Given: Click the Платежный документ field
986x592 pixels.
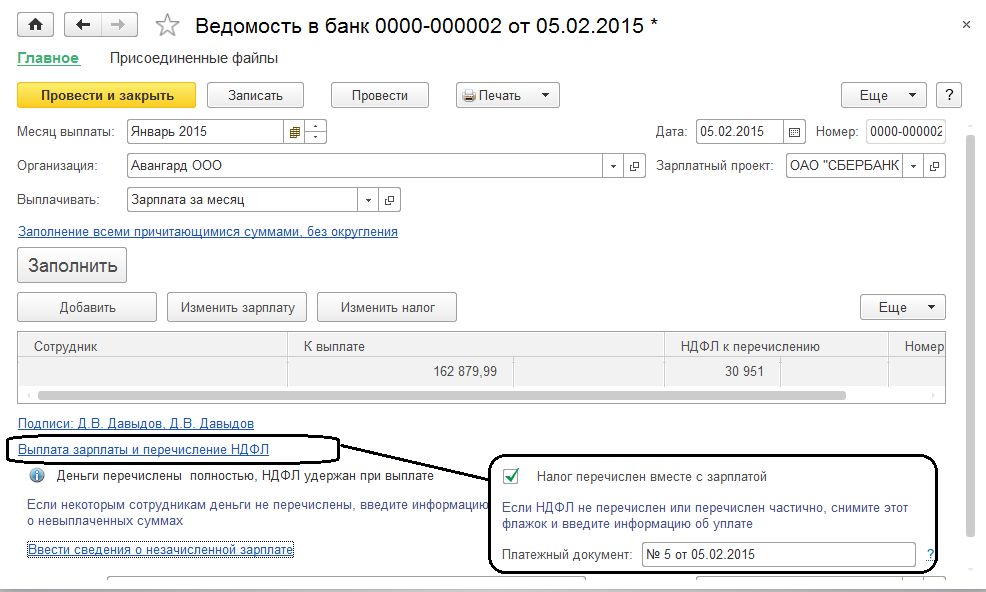Looking at the screenshot, I should [x=778, y=555].
